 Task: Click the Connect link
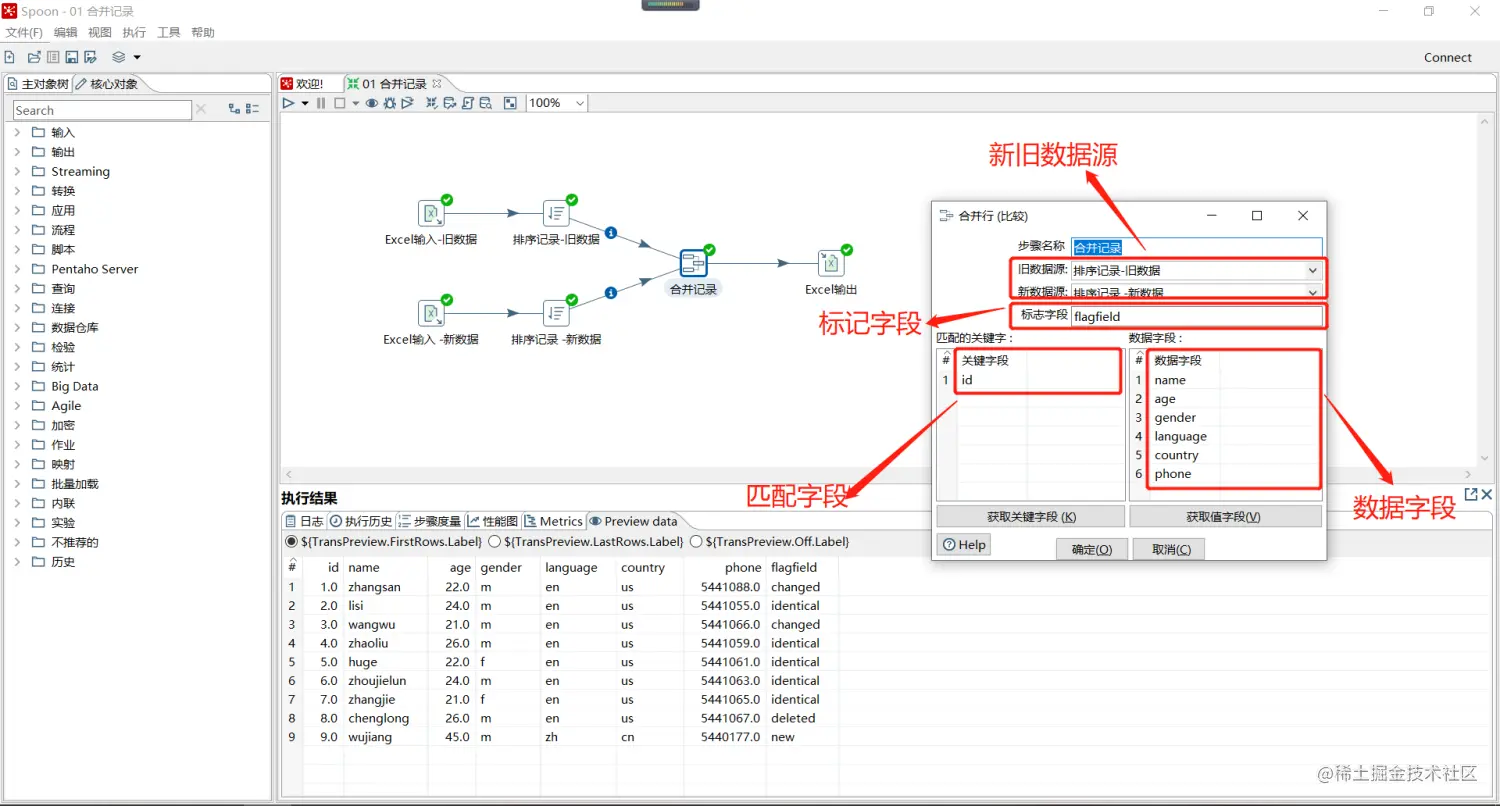[x=1448, y=58]
